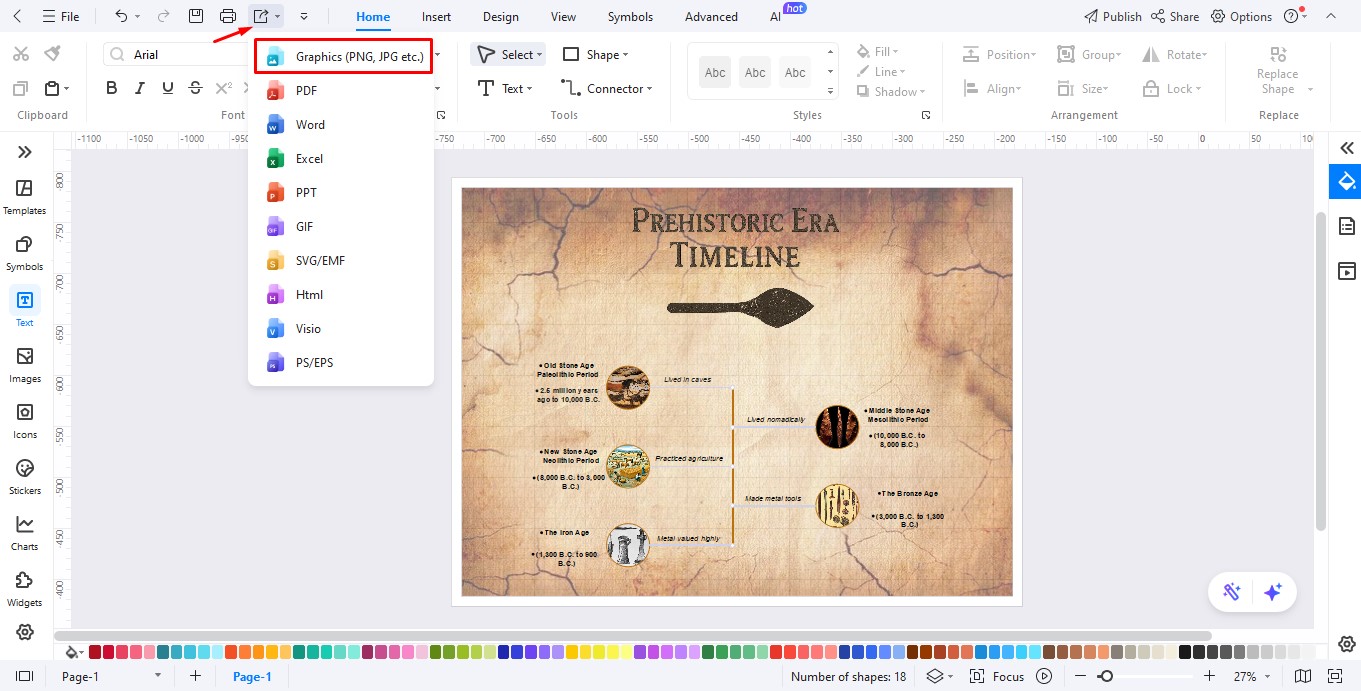The width and height of the screenshot is (1361, 691).
Task: Toggle underline formatting
Action: (167, 87)
